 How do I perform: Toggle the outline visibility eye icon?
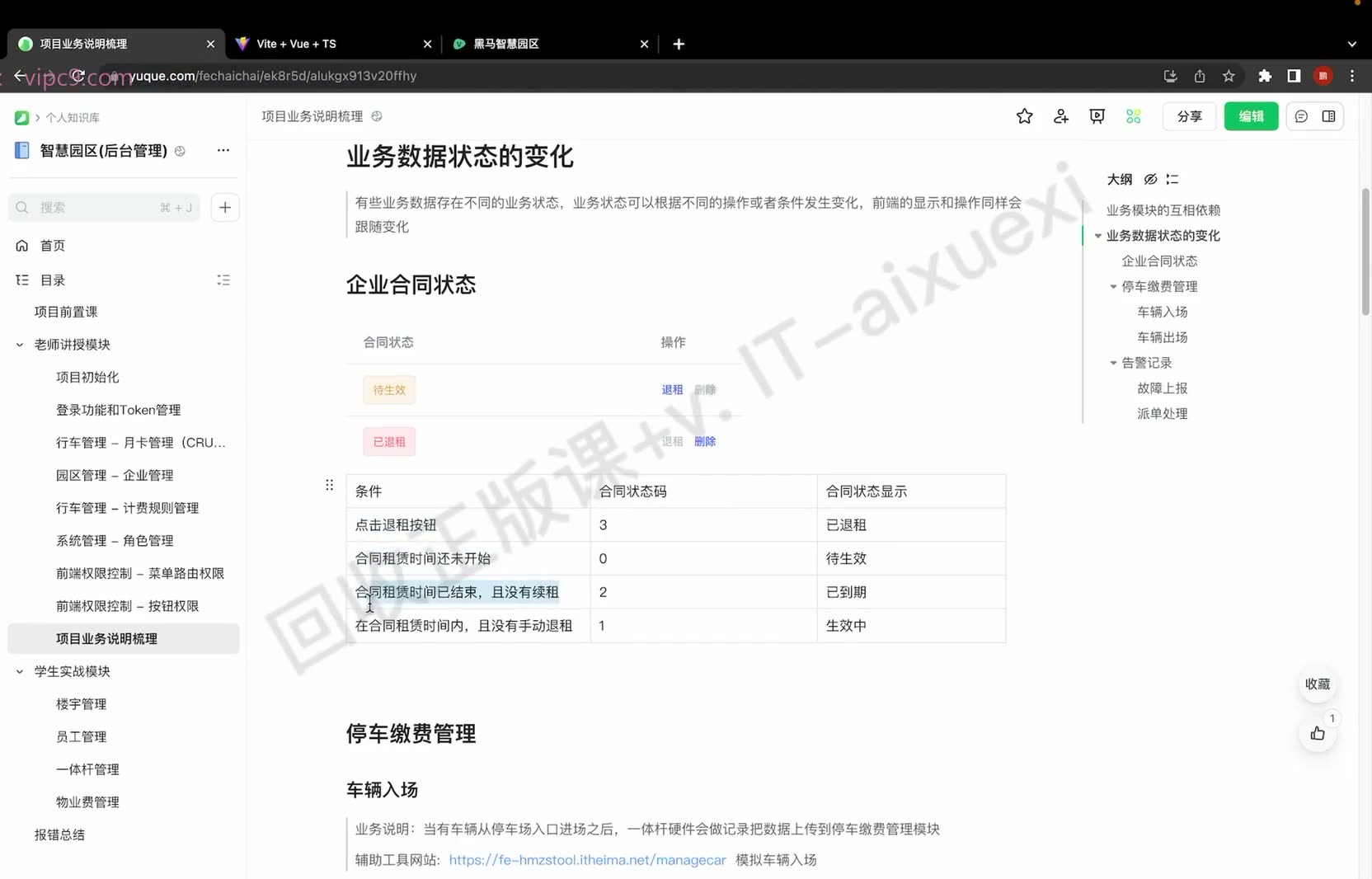click(x=1150, y=179)
